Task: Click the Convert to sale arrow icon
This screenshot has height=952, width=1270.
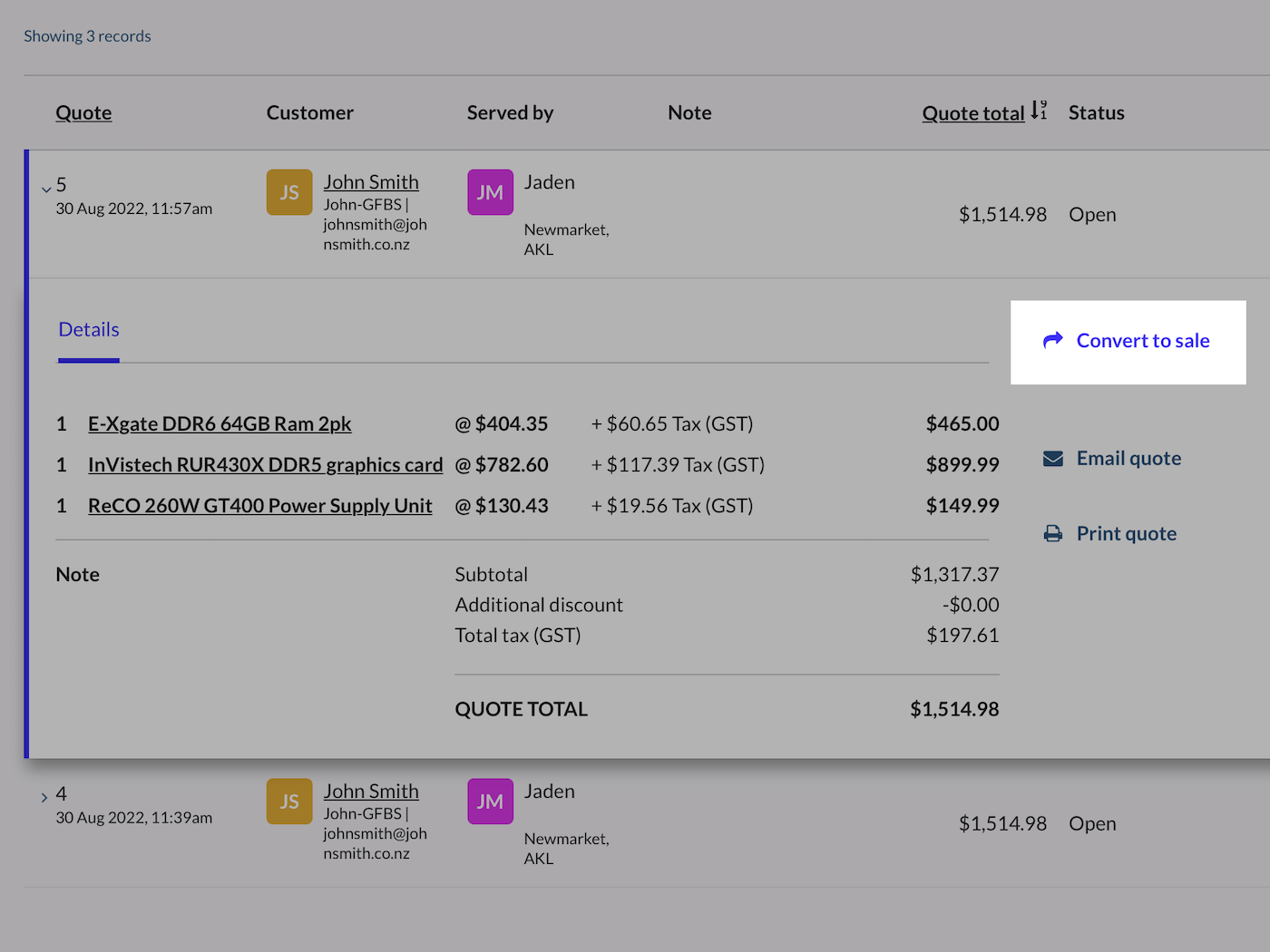Action: 1053,340
